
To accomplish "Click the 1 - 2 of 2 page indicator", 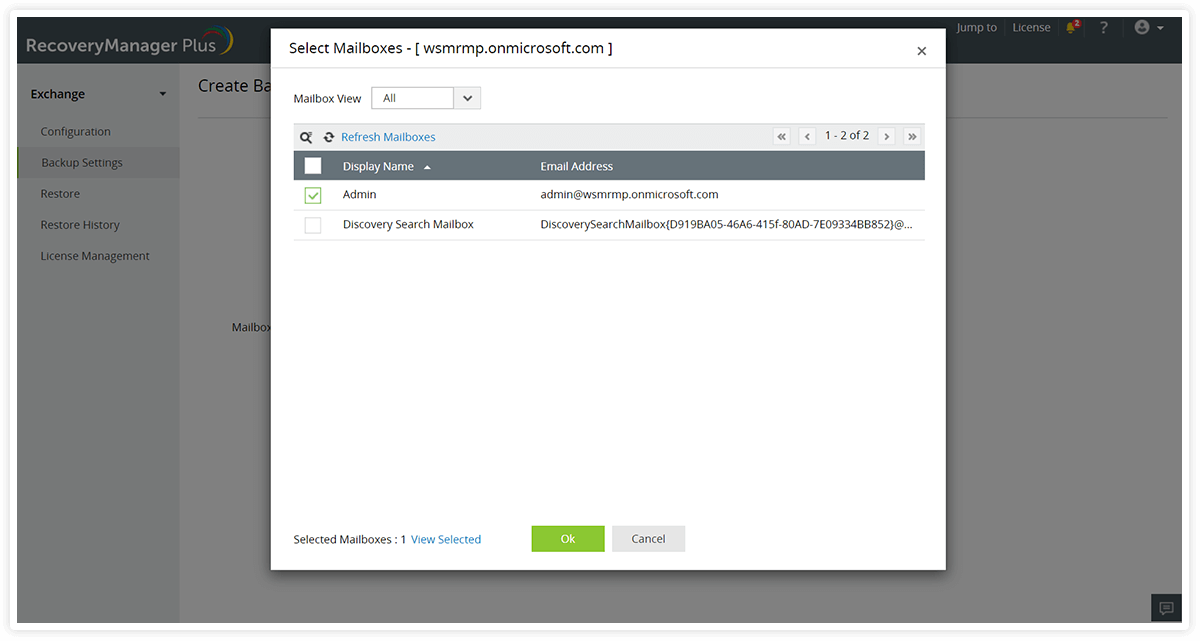I will tap(847, 135).
